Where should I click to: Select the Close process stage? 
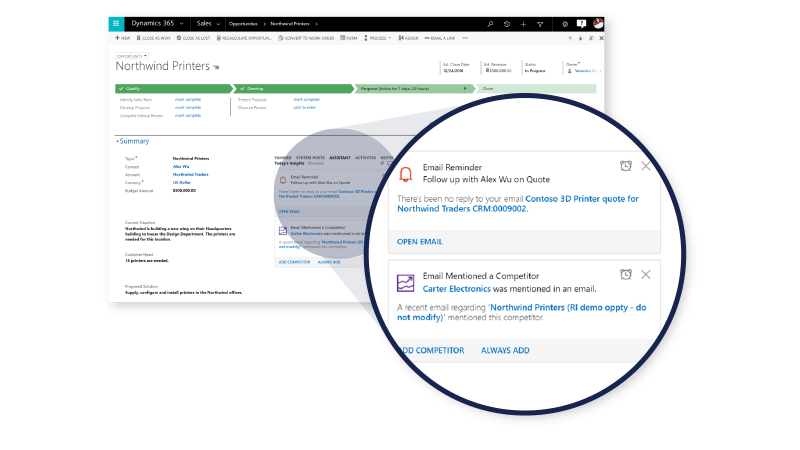point(536,89)
